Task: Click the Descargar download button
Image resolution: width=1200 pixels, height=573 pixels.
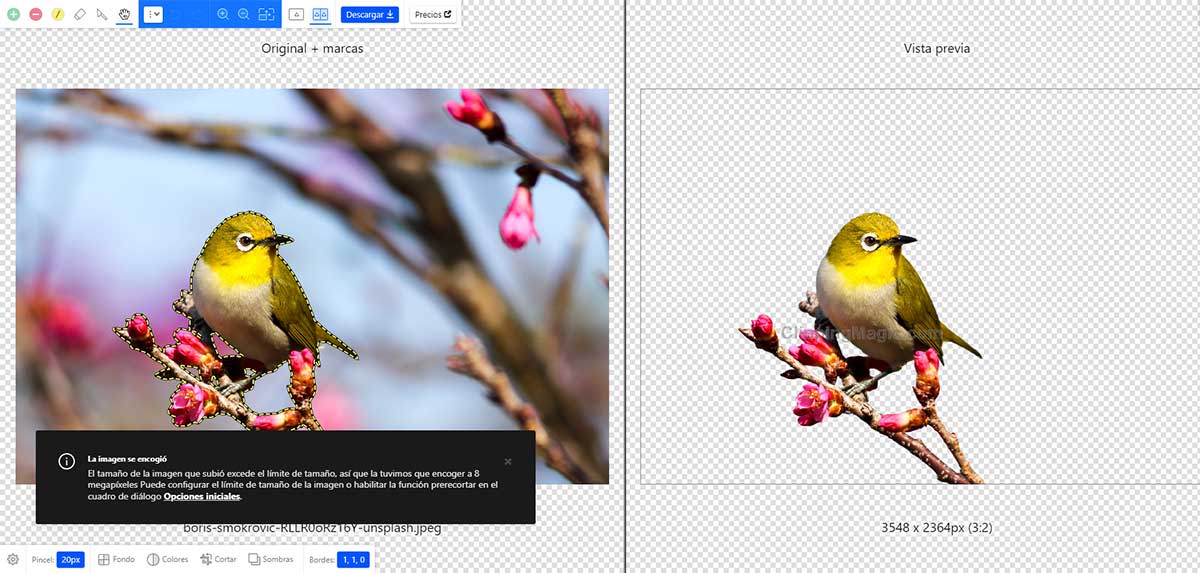Action: tap(370, 15)
